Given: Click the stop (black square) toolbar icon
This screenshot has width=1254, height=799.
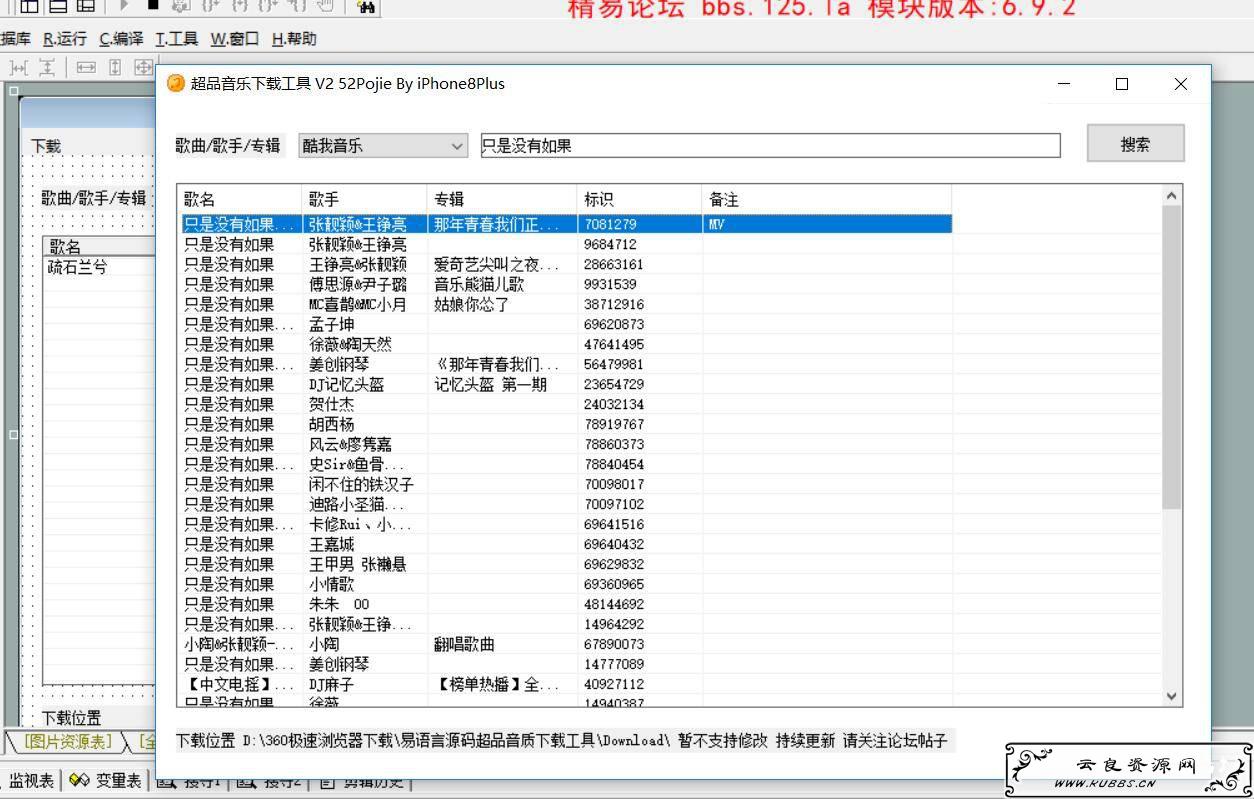Looking at the screenshot, I should 153,6.
